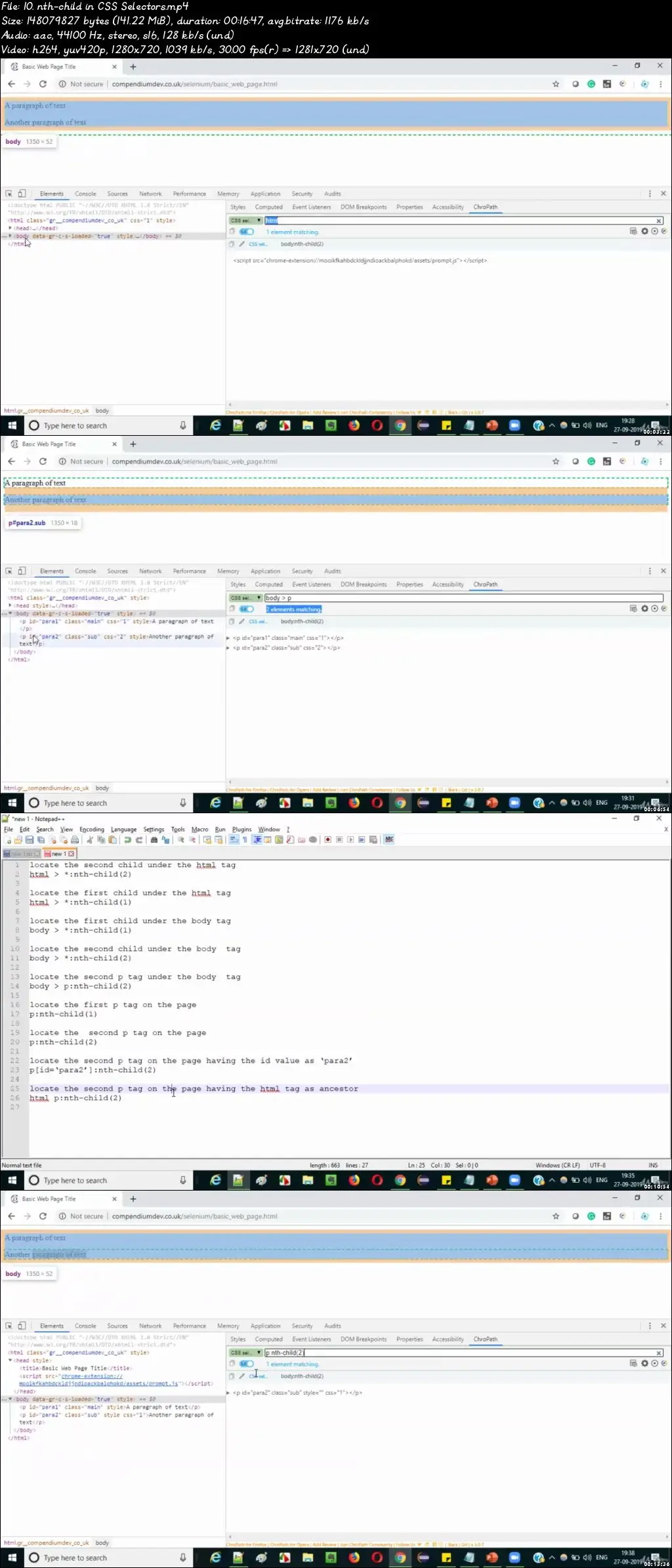Expand head node in 00:03:22 frame DOM tree
Screen dimensions: 672x1568
click(10, 228)
